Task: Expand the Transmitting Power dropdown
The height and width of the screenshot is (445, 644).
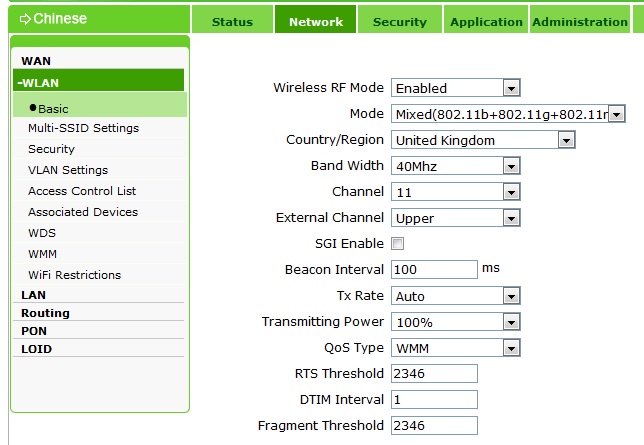Action: point(455,322)
